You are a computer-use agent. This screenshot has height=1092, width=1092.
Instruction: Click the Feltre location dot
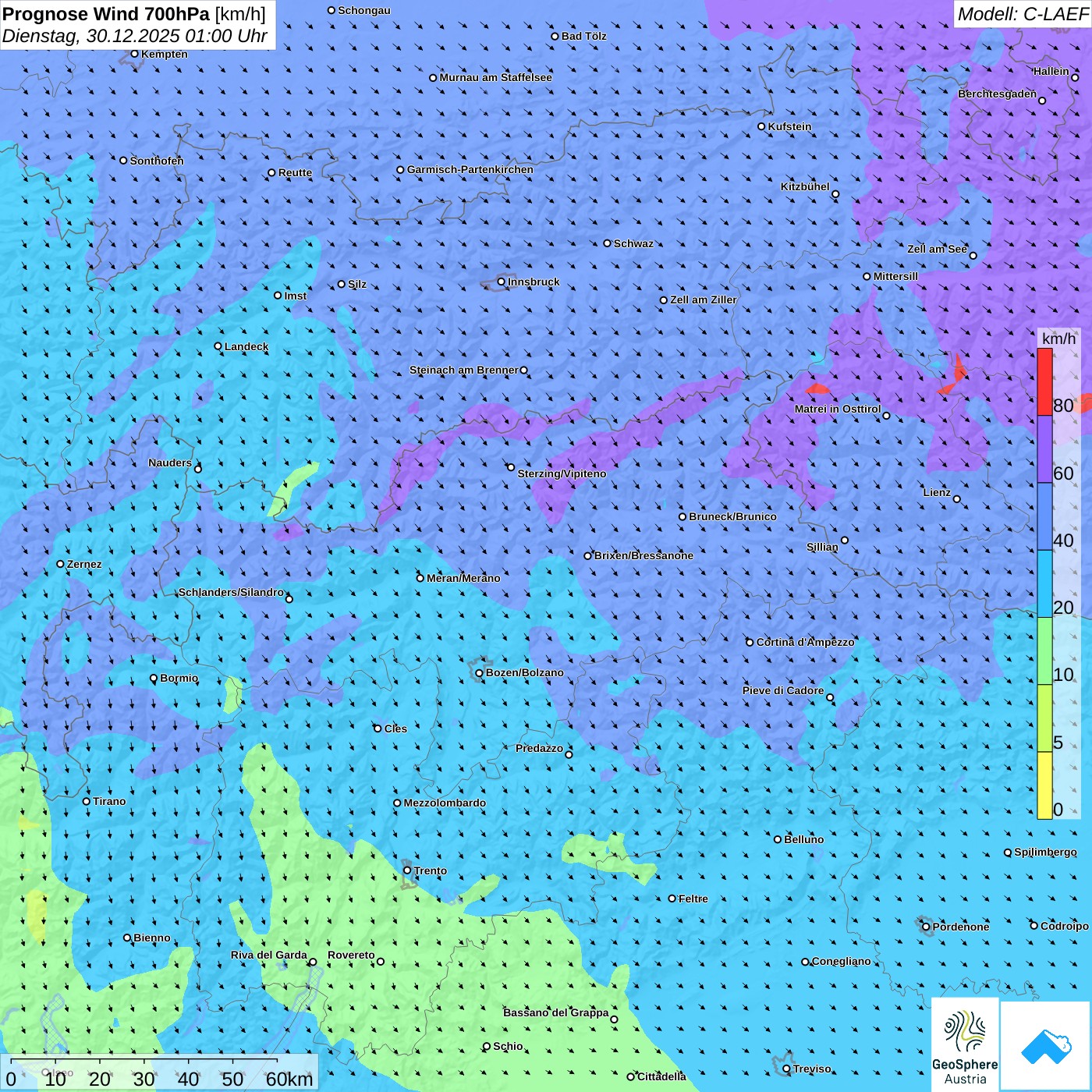pyautogui.click(x=672, y=899)
